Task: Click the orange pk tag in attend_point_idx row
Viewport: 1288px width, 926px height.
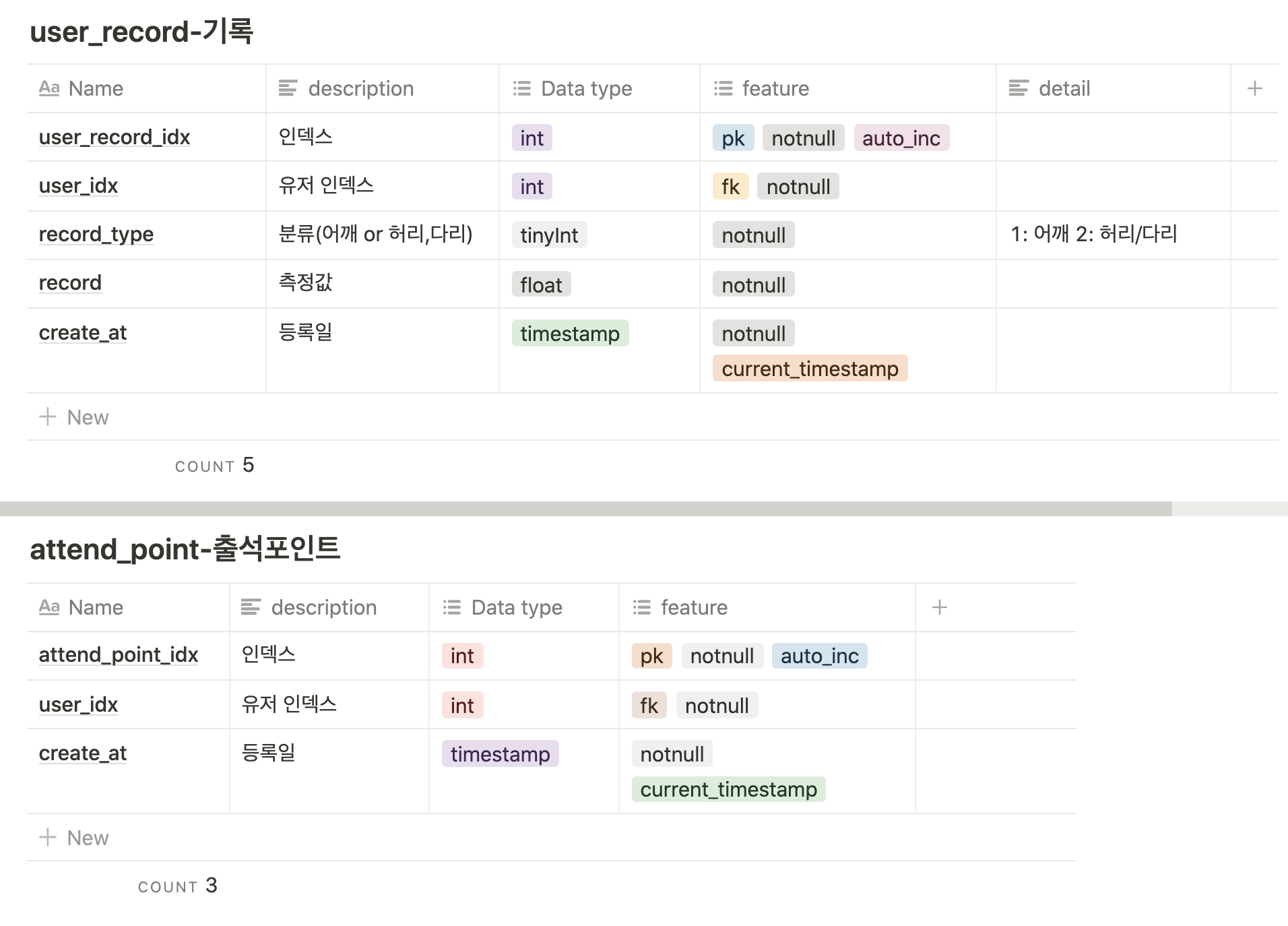Action: [651, 656]
